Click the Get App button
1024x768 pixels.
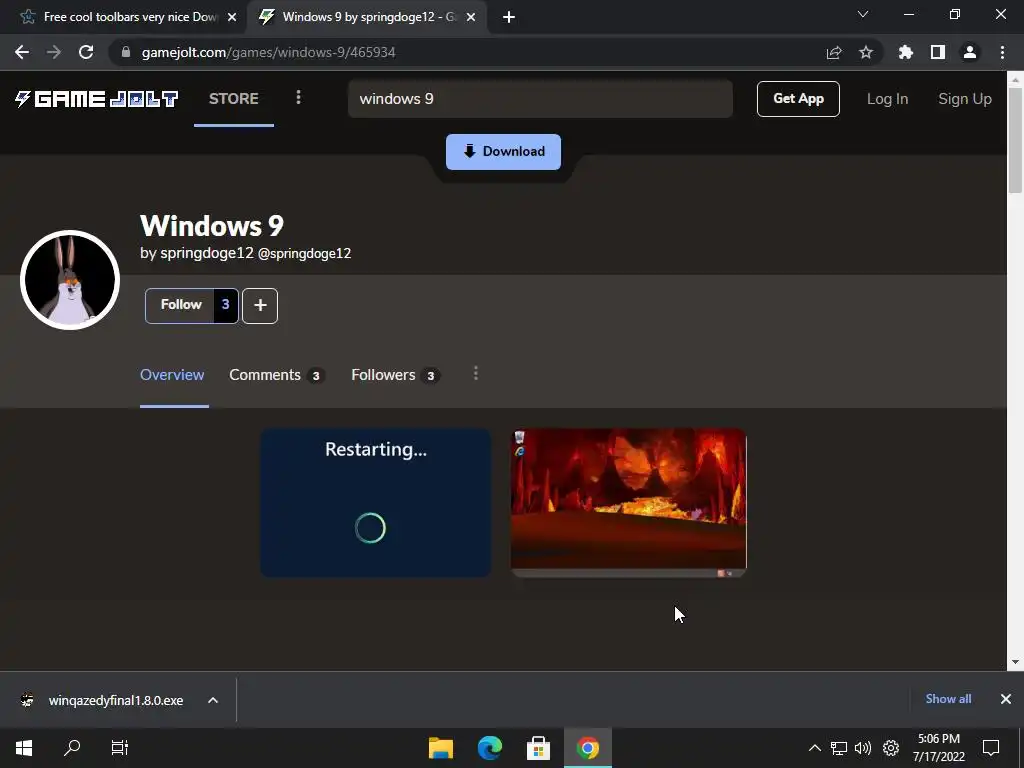click(798, 99)
